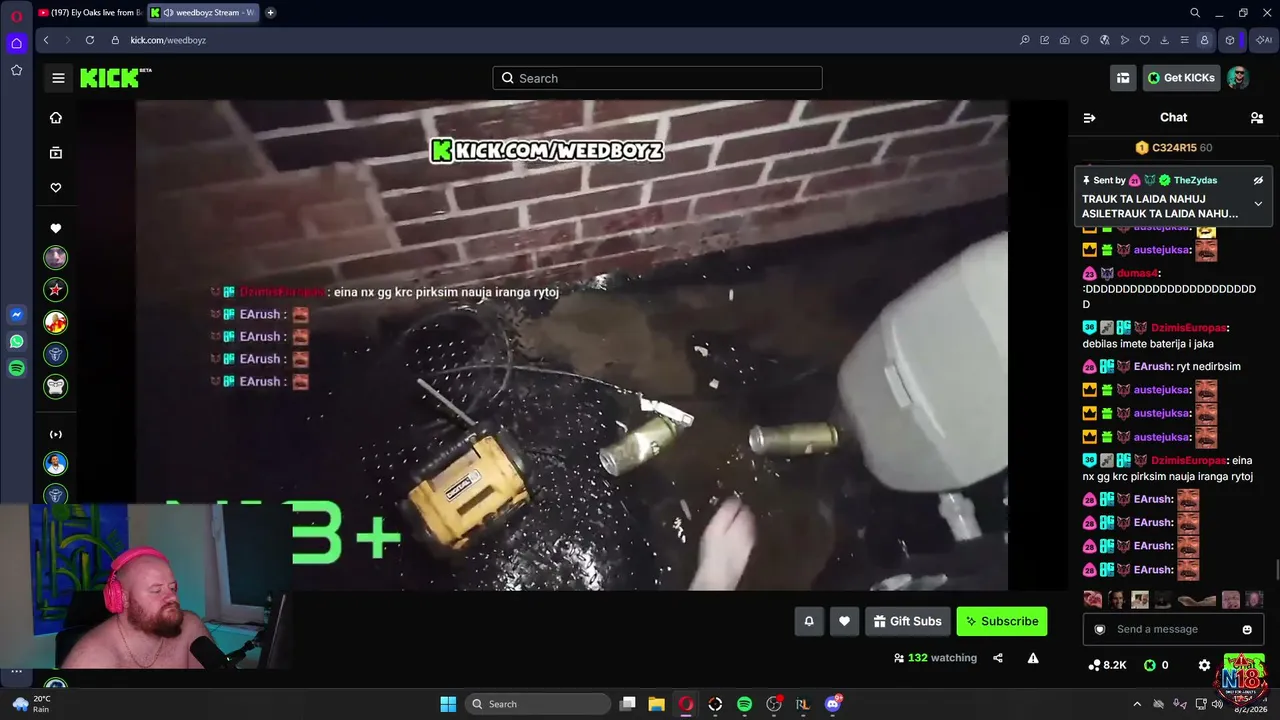The width and height of the screenshot is (1280, 720).
Task: Open the privacy shield icon in the toolbar
Action: 1085,40
